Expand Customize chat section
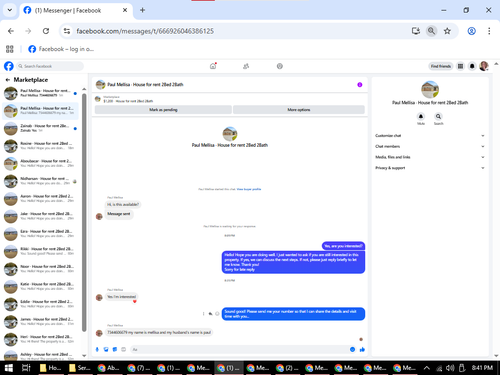500x375 pixels. click(x=430, y=136)
